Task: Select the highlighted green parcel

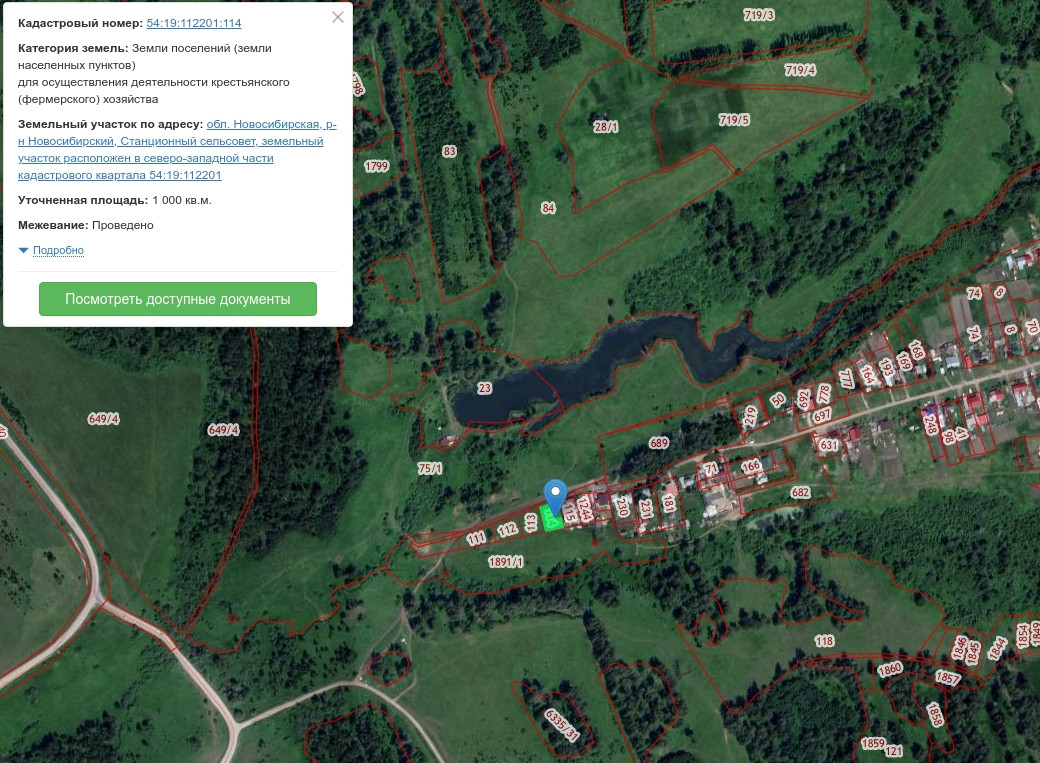Action: [x=551, y=519]
